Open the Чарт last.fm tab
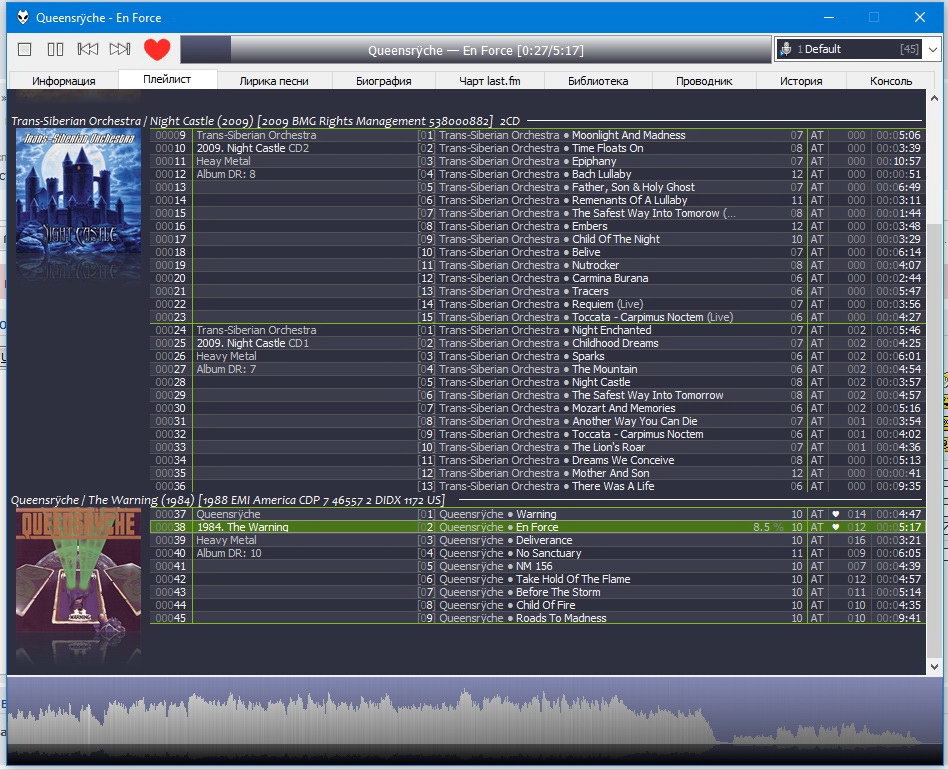This screenshot has height=770, width=948. (x=491, y=81)
